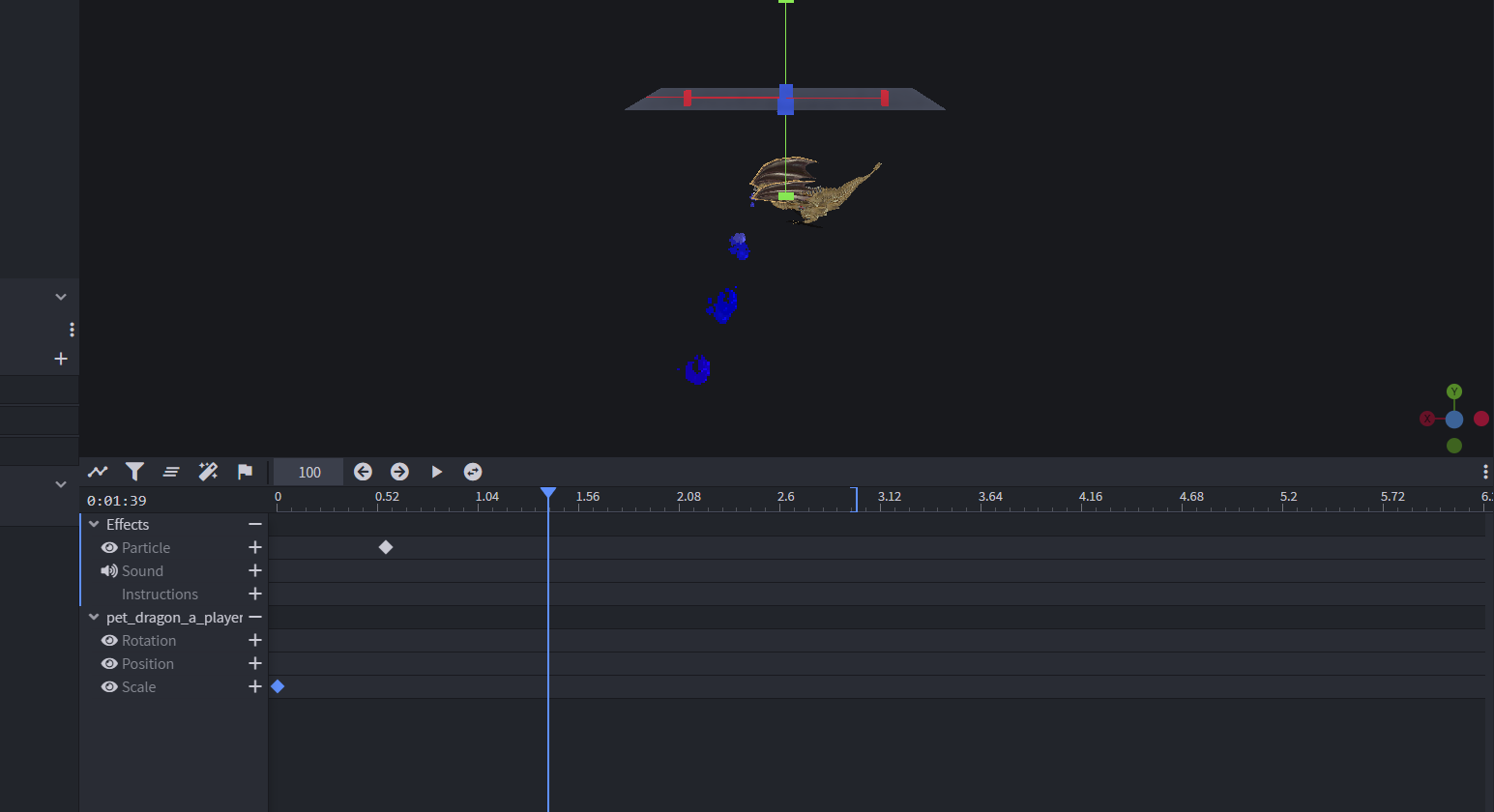Collapse the Effects animator group
Screen dimensions: 1494x812
pos(94,524)
